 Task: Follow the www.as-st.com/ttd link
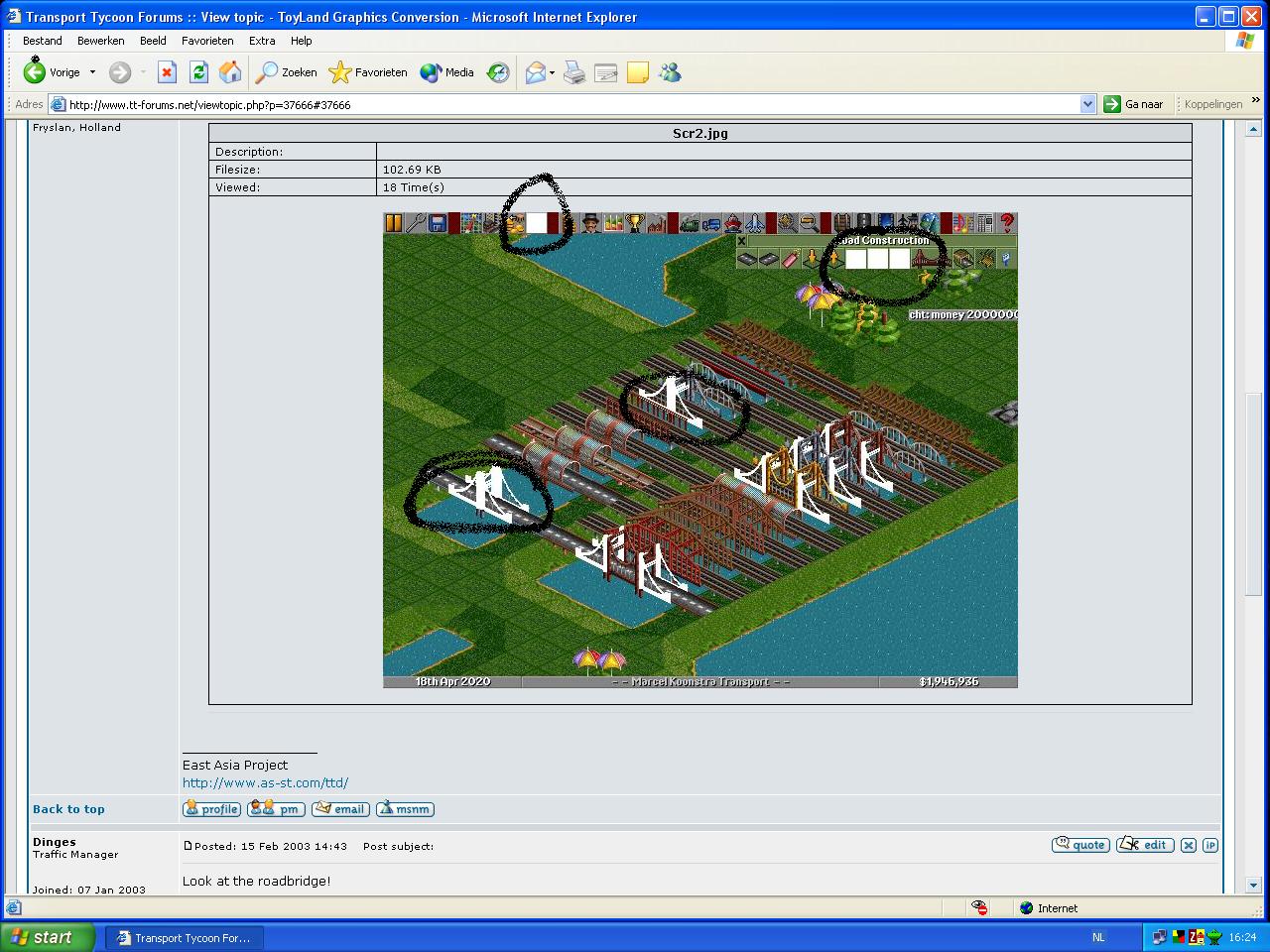(x=265, y=782)
